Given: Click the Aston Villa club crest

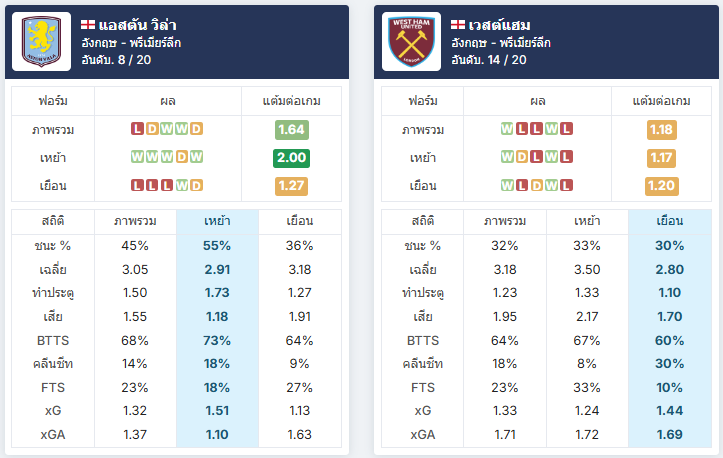Looking at the screenshot, I should click(41, 42).
